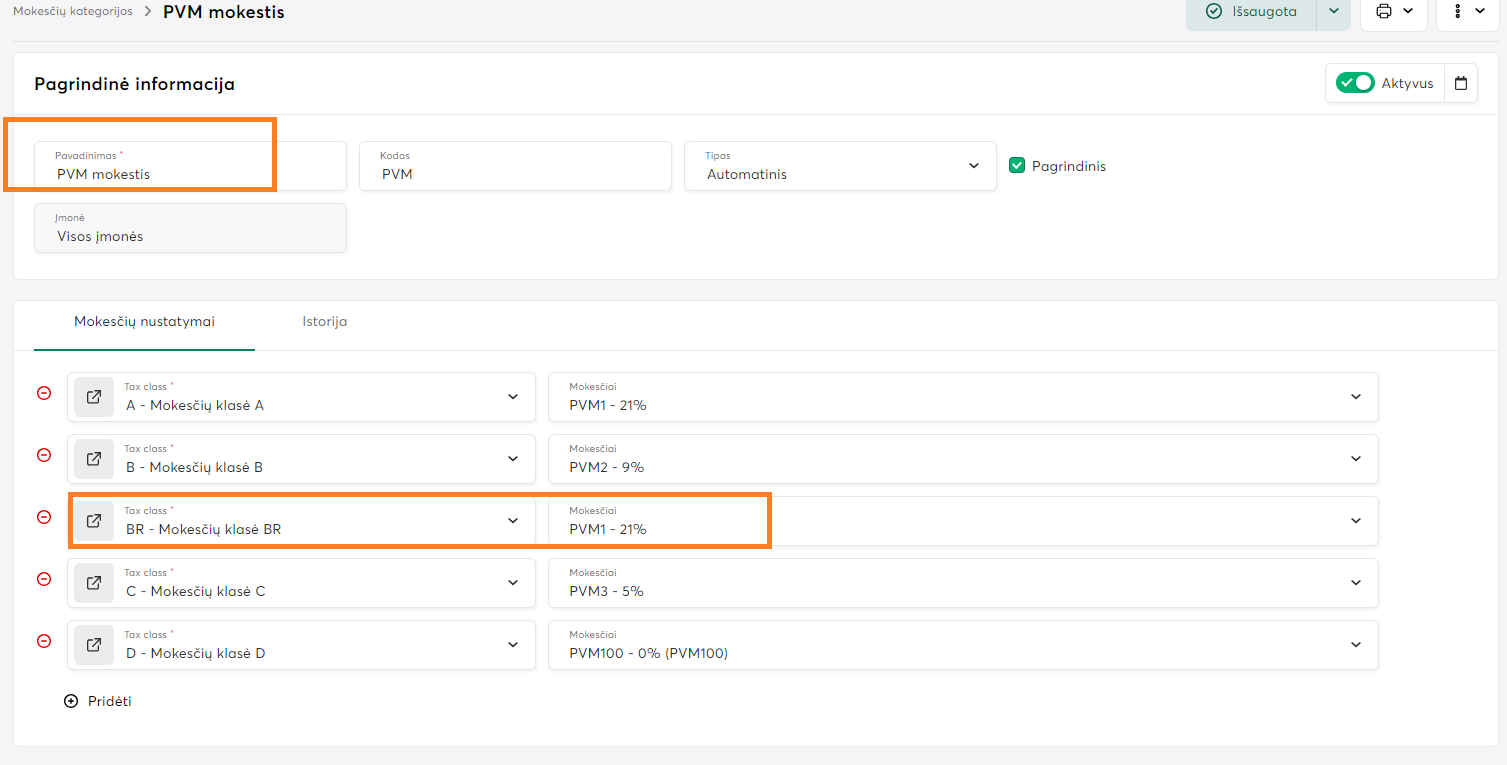Go back to Mokesčių kategorijos breadcrumb
The image size is (1507, 765).
click(73, 12)
